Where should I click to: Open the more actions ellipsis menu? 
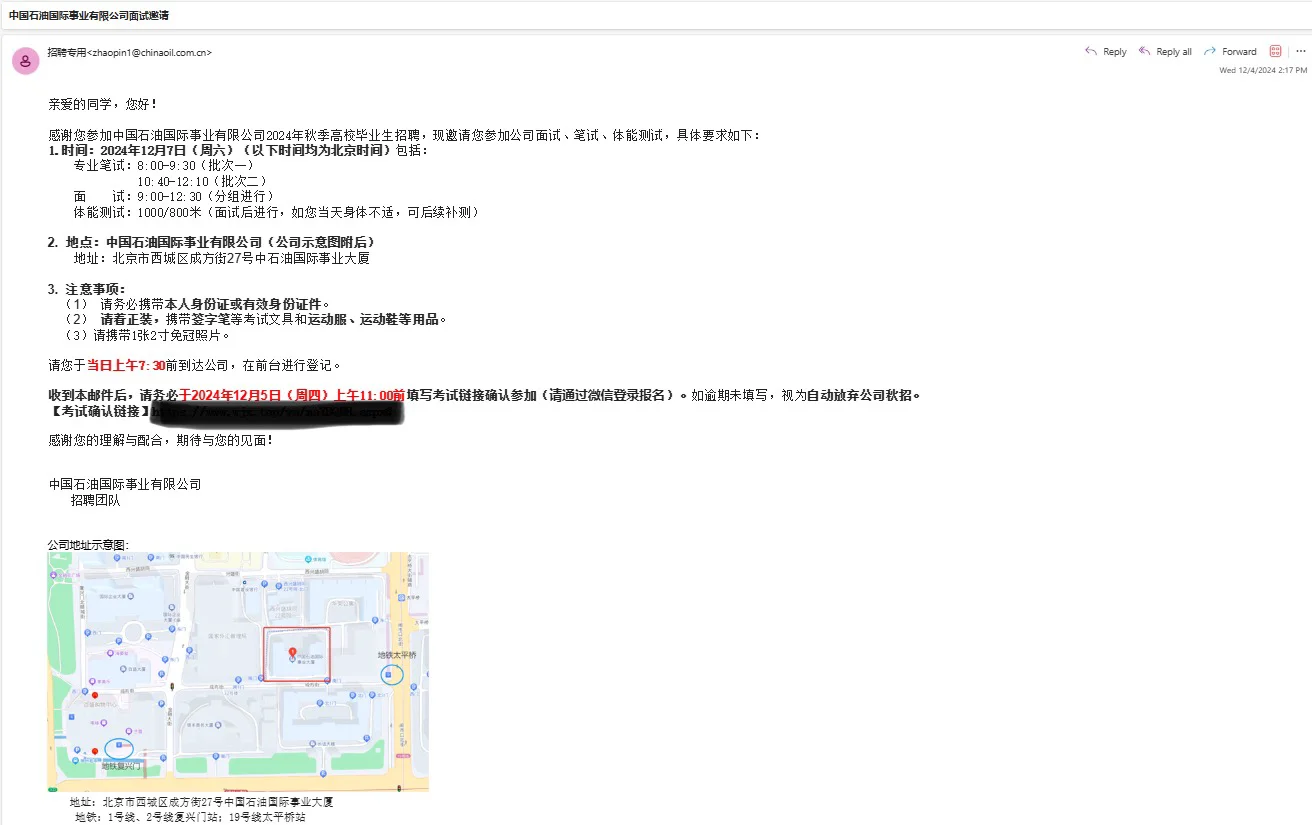(1301, 51)
